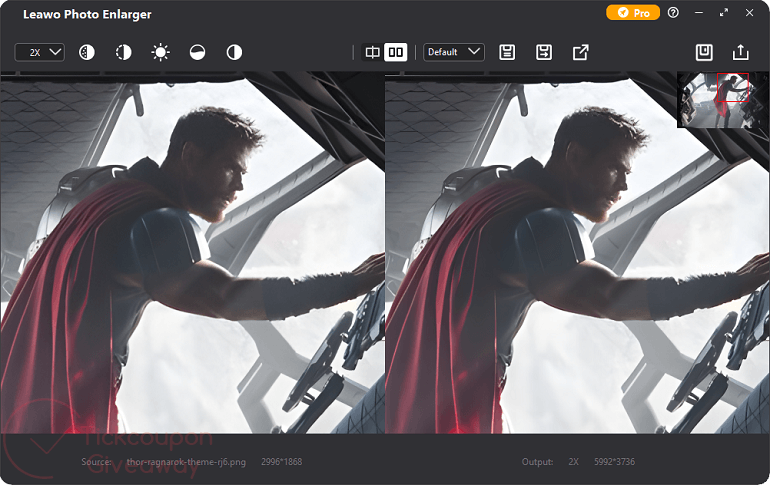Click the contrast half-black circle icon
Screen dimensions: 770x485
point(234,52)
